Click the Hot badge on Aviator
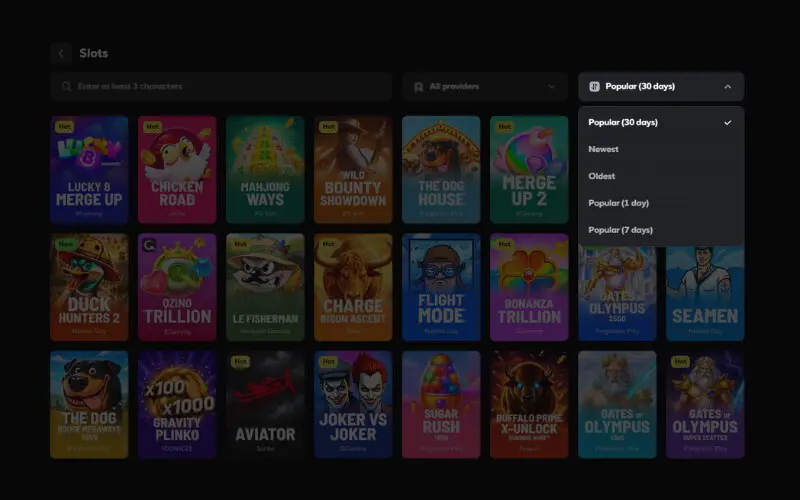Viewport: 800px width, 500px height. [x=240, y=361]
